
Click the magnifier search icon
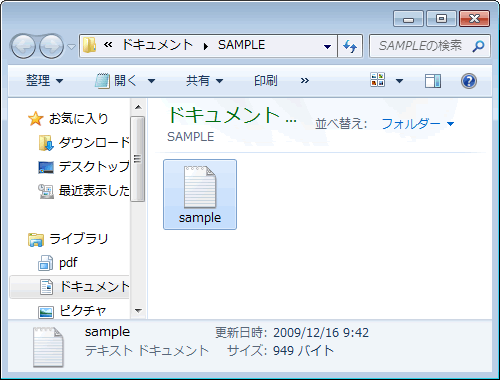point(479,46)
